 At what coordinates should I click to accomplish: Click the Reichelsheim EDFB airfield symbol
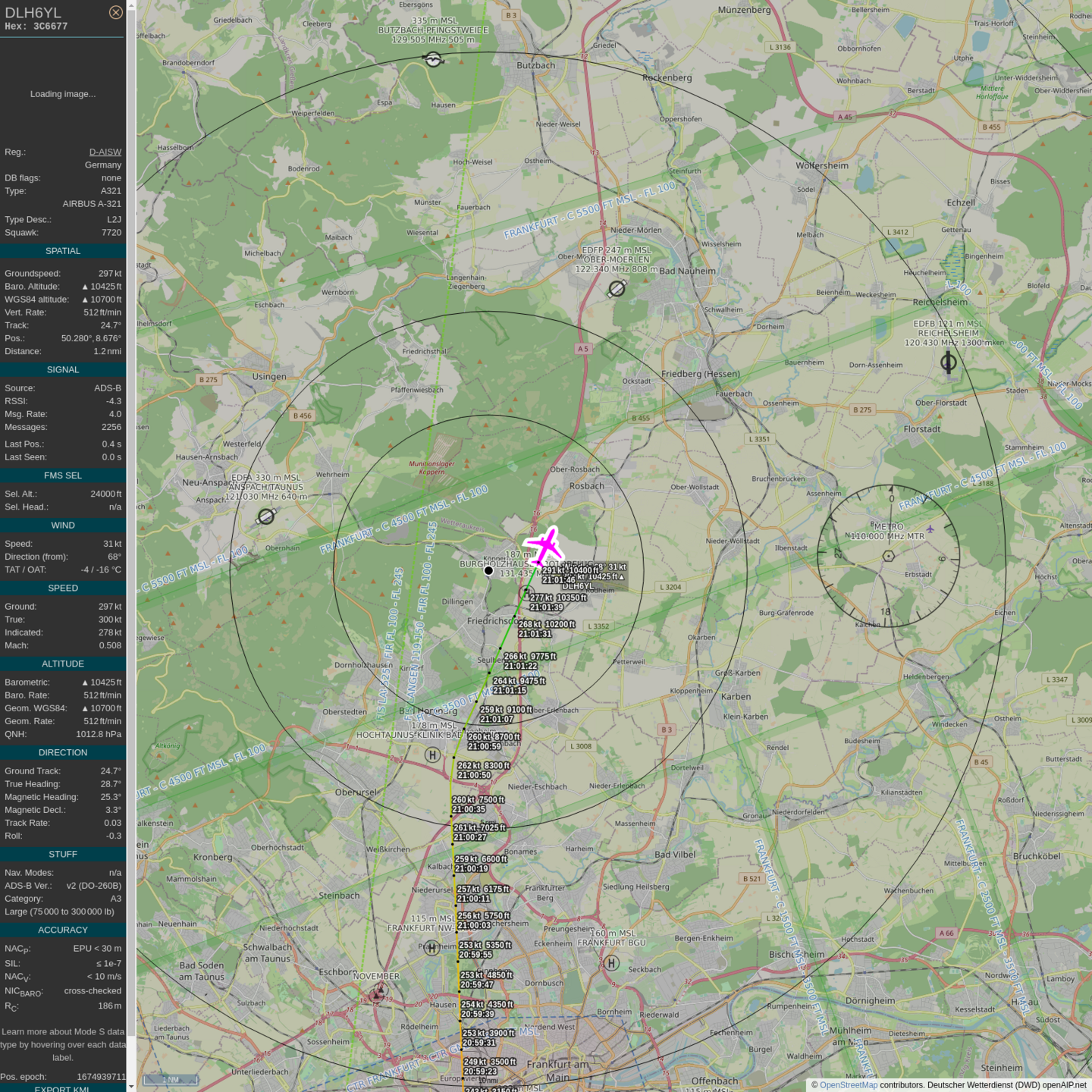tap(948, 362)
